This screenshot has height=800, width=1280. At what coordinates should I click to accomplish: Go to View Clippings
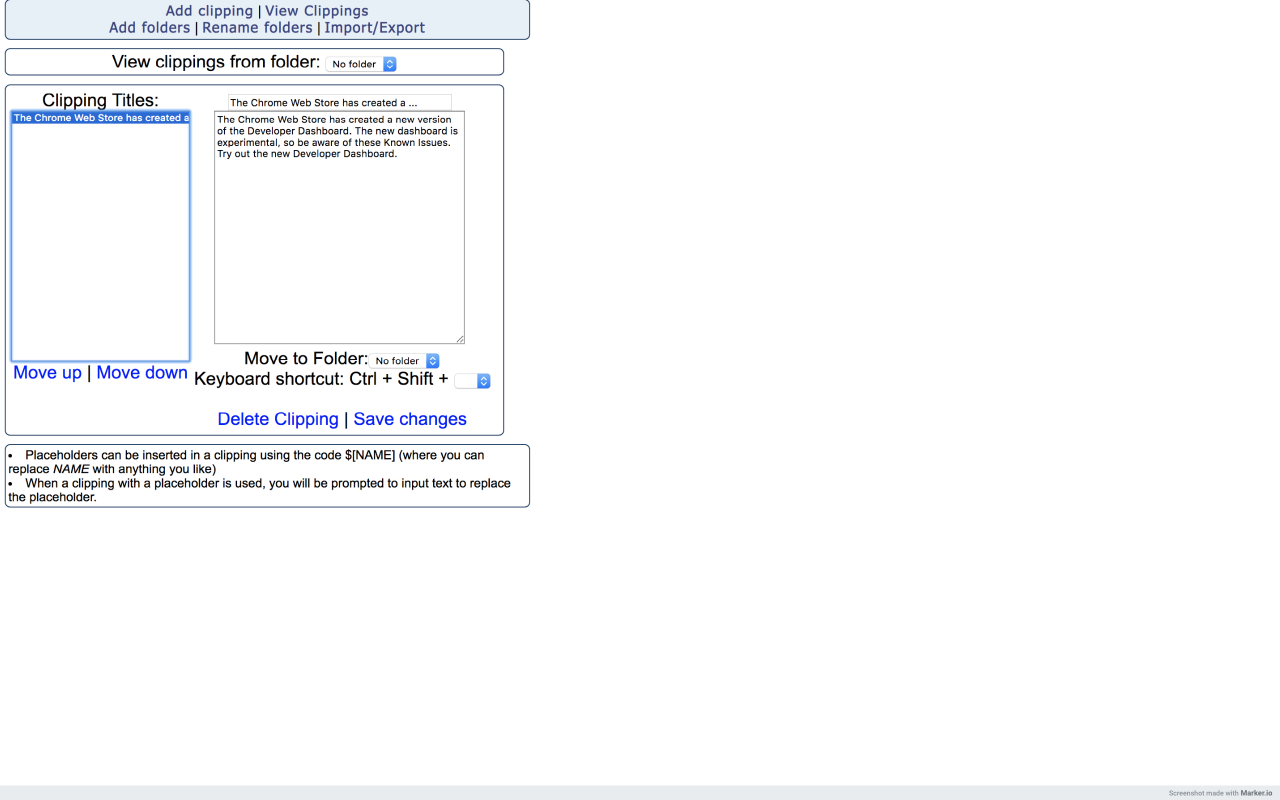tap(317, 11)
